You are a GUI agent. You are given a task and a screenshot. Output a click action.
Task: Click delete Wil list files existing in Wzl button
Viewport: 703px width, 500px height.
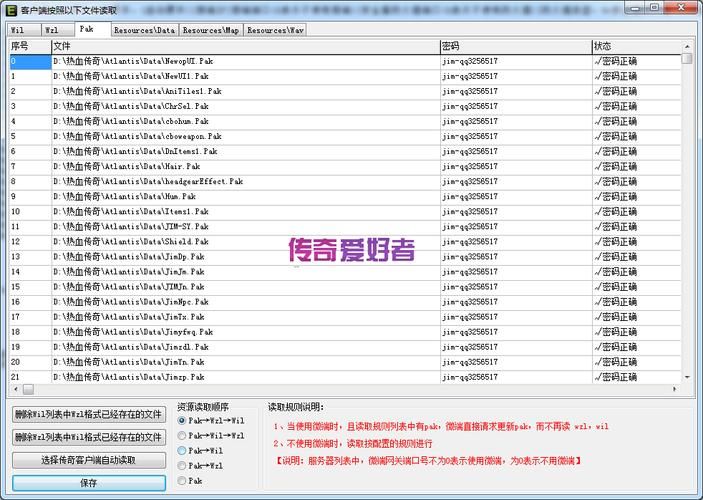[x=89, y=414]
